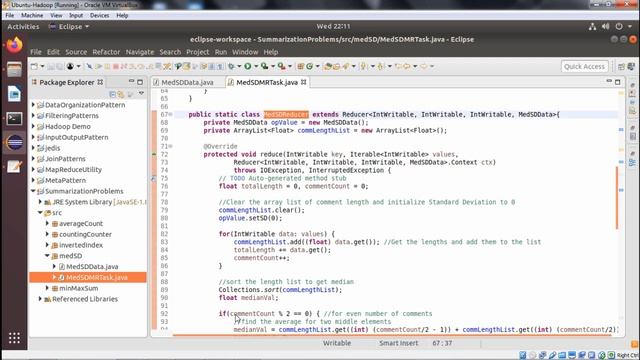Collapse all in Package Explorer
The width and height of the screenshot is (640, 360).
[113, 94]
